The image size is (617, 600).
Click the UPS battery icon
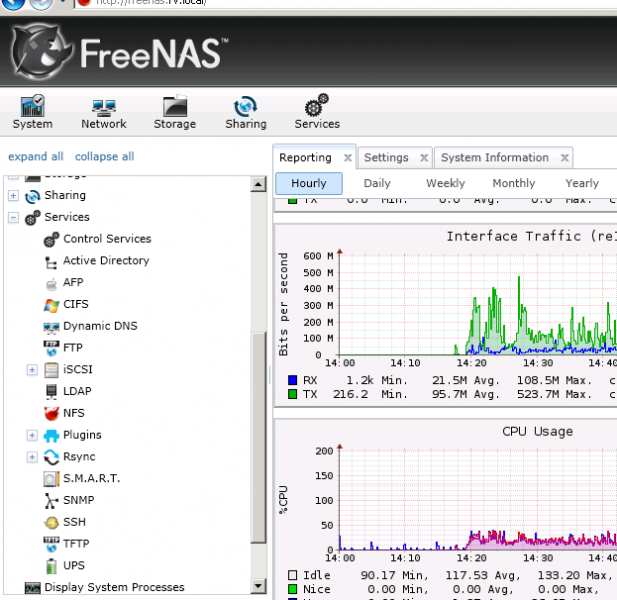pos(51,566)
